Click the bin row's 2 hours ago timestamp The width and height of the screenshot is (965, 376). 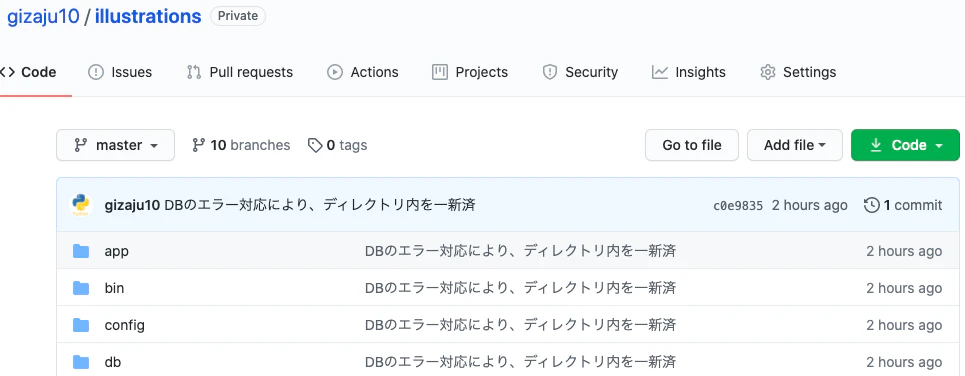904,288
